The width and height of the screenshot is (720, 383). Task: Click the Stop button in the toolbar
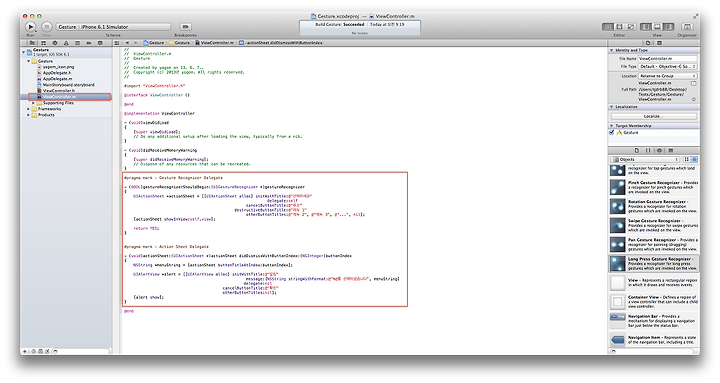(47, 27)
